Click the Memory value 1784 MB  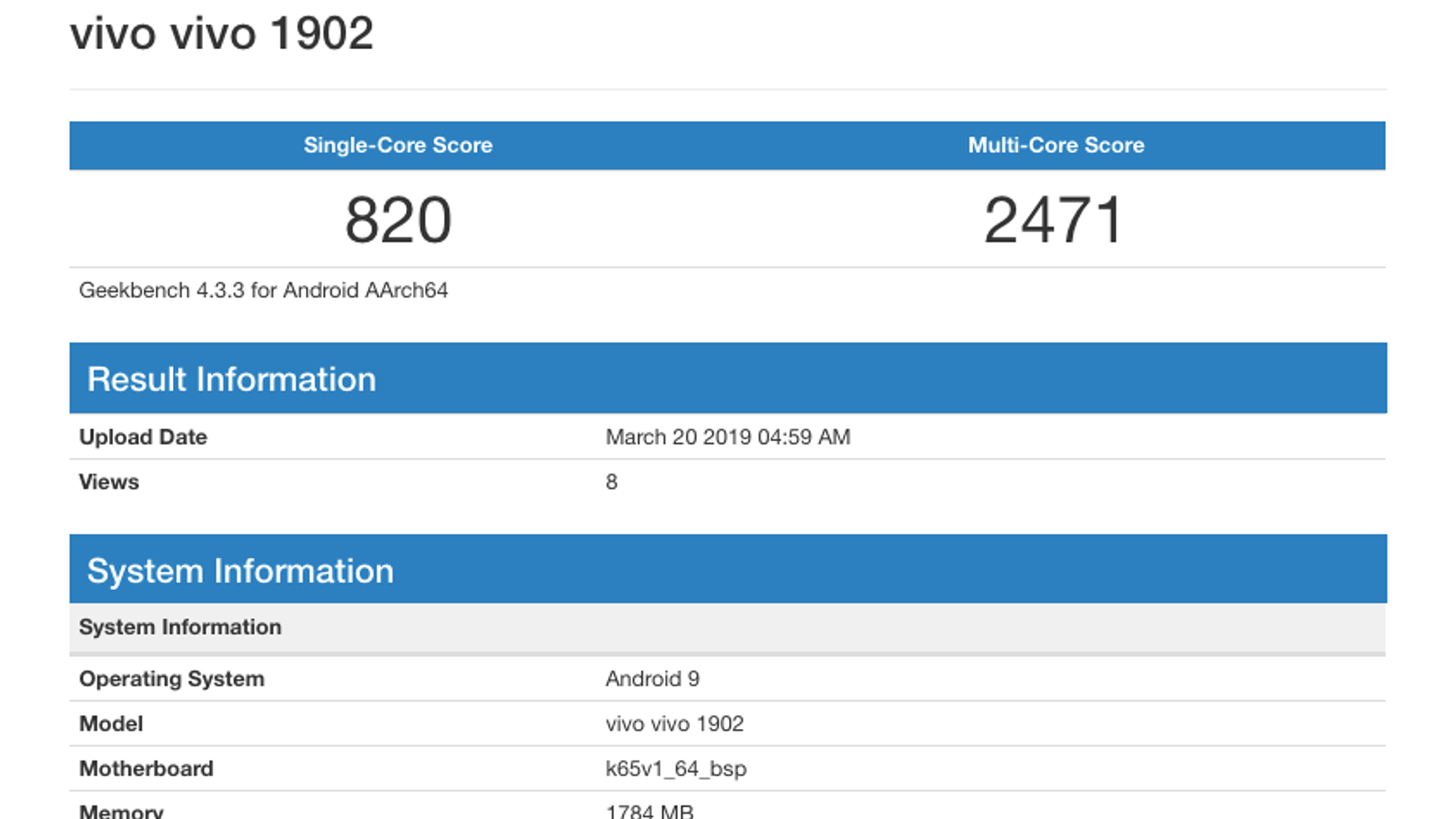(649, 811)
